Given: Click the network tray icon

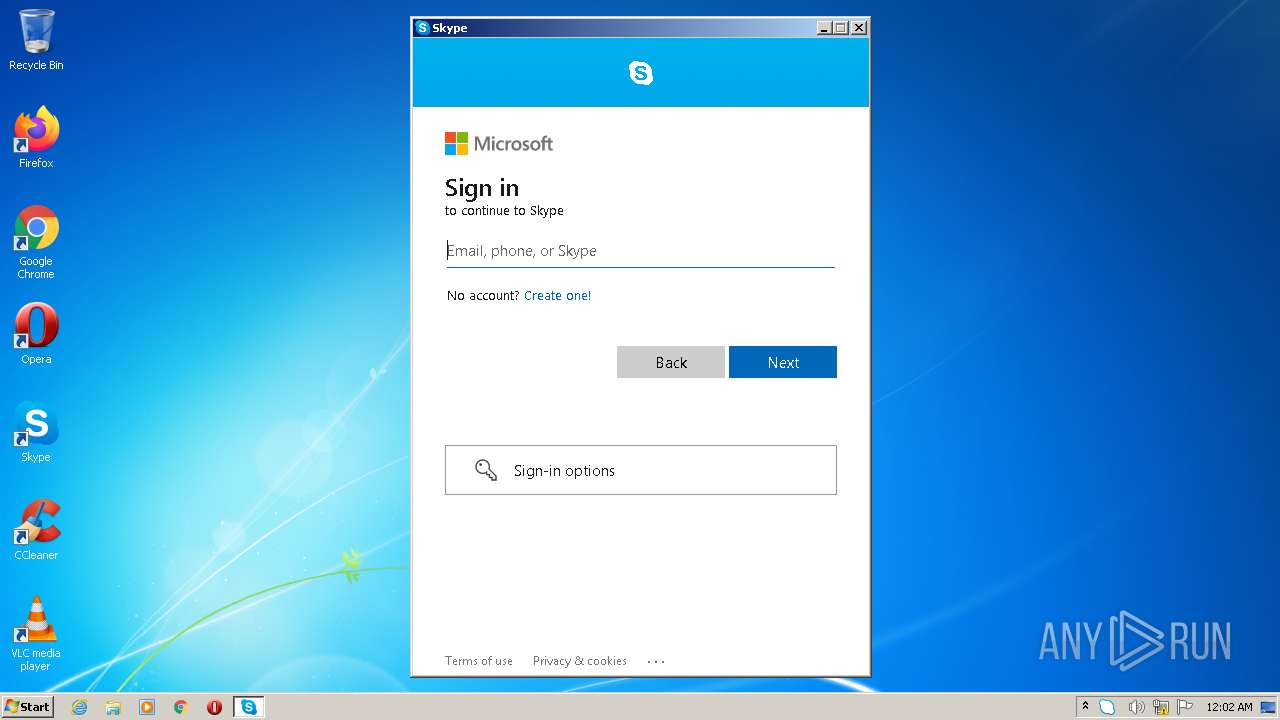Looking at the screenshot, I should [1161, 707].
